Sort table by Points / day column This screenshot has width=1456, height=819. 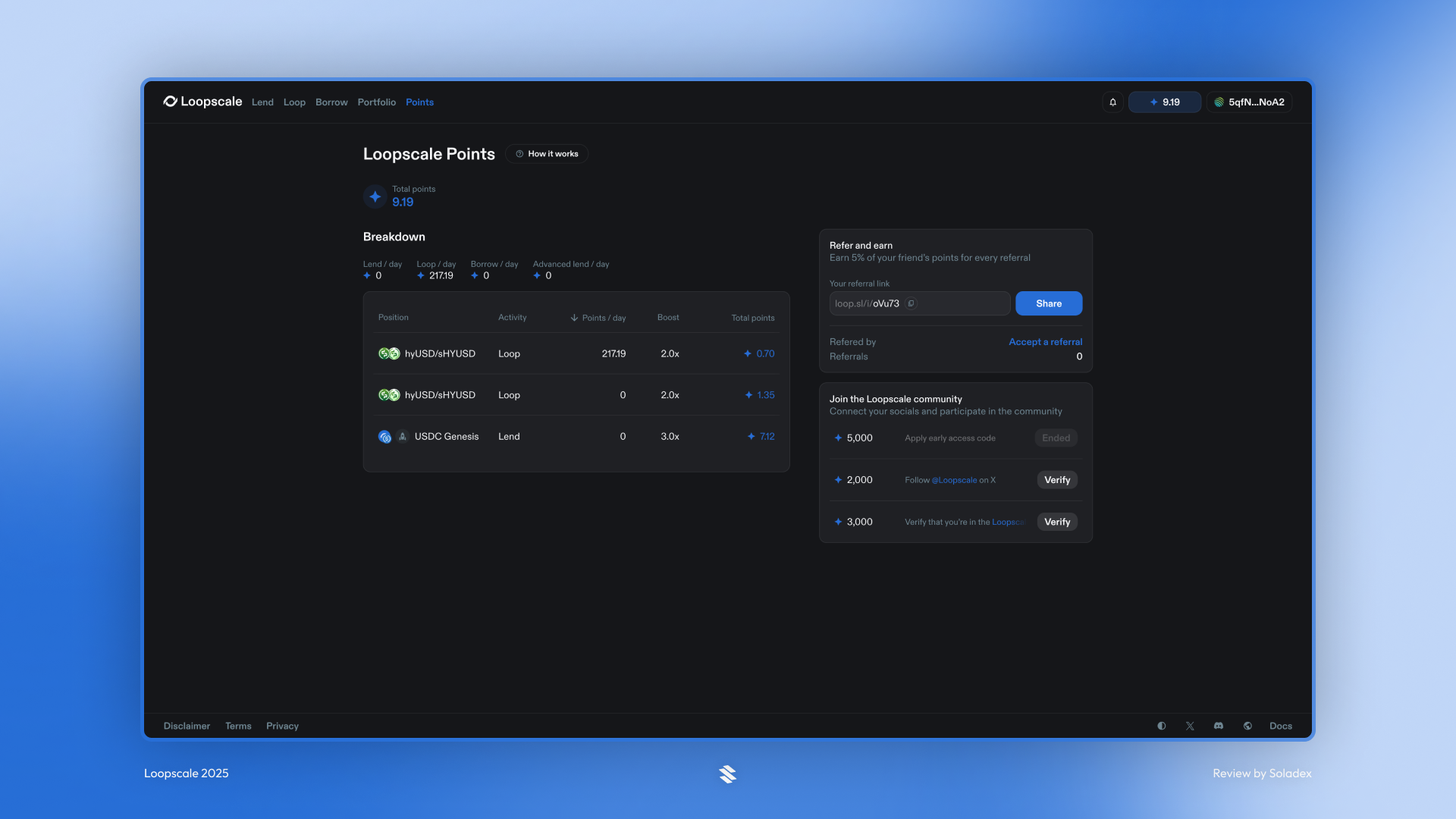[x=598, y=318]
